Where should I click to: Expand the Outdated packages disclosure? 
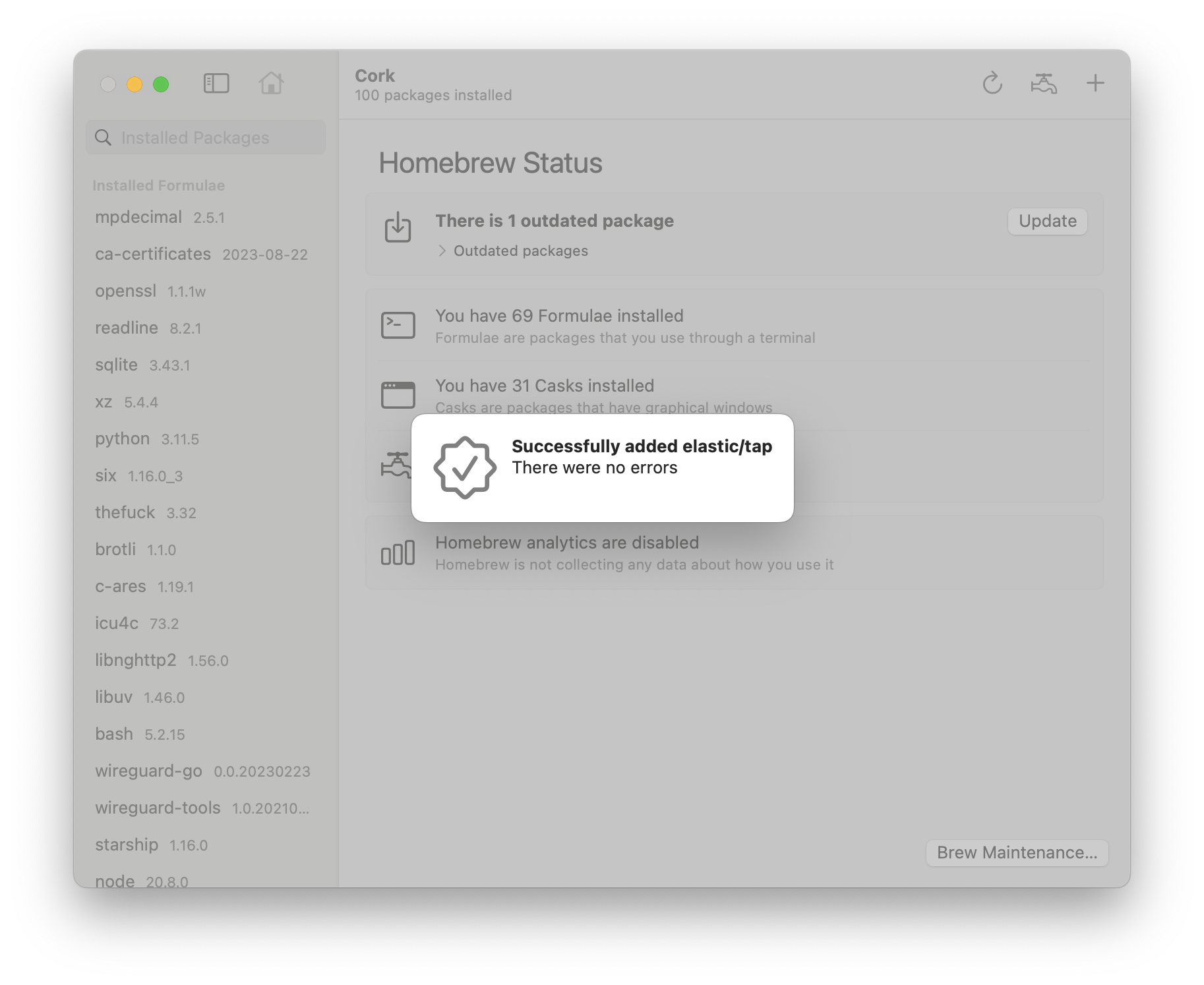coord(442,251)
